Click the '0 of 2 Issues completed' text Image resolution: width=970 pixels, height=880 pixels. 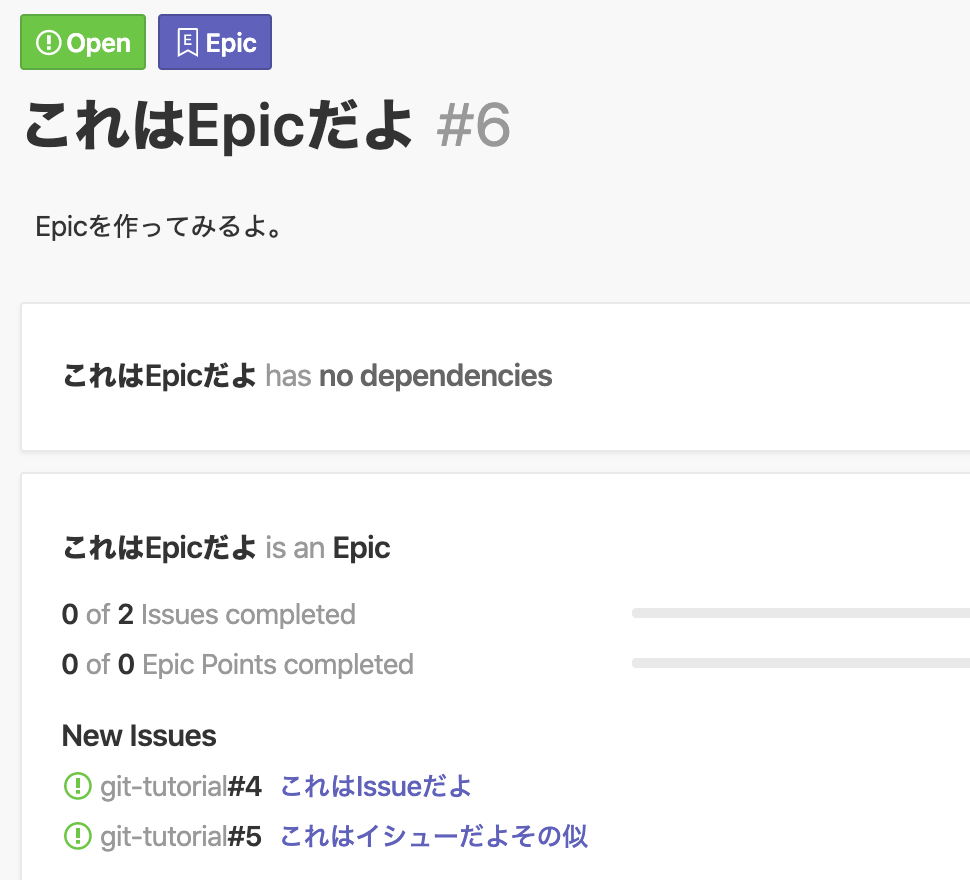[208, 614]
